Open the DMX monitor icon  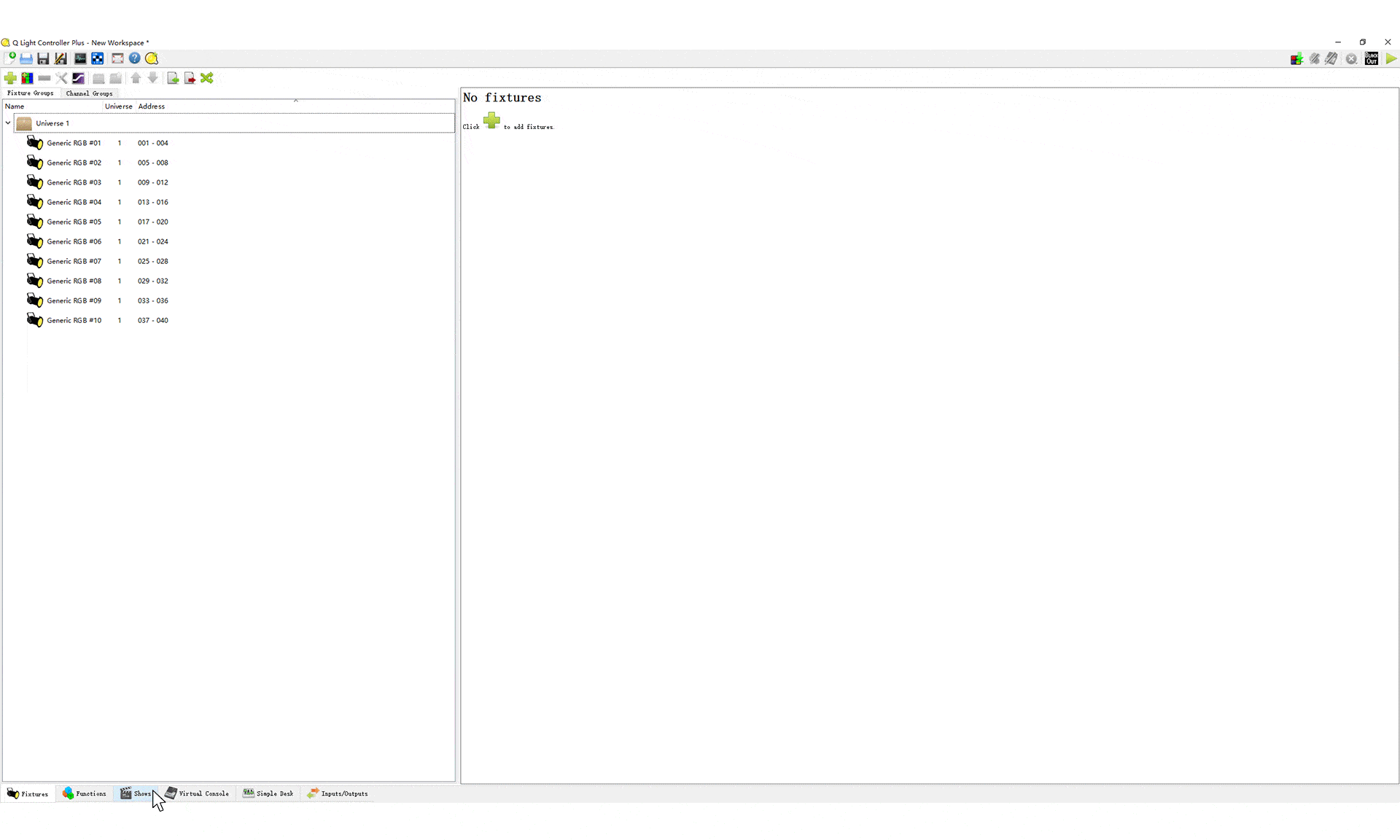[80, 58]
